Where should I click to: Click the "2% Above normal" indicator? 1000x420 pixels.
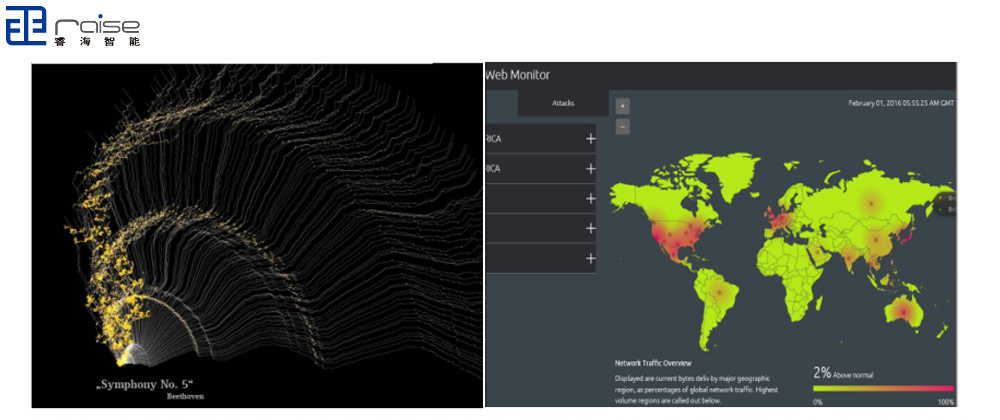point(843,373)
